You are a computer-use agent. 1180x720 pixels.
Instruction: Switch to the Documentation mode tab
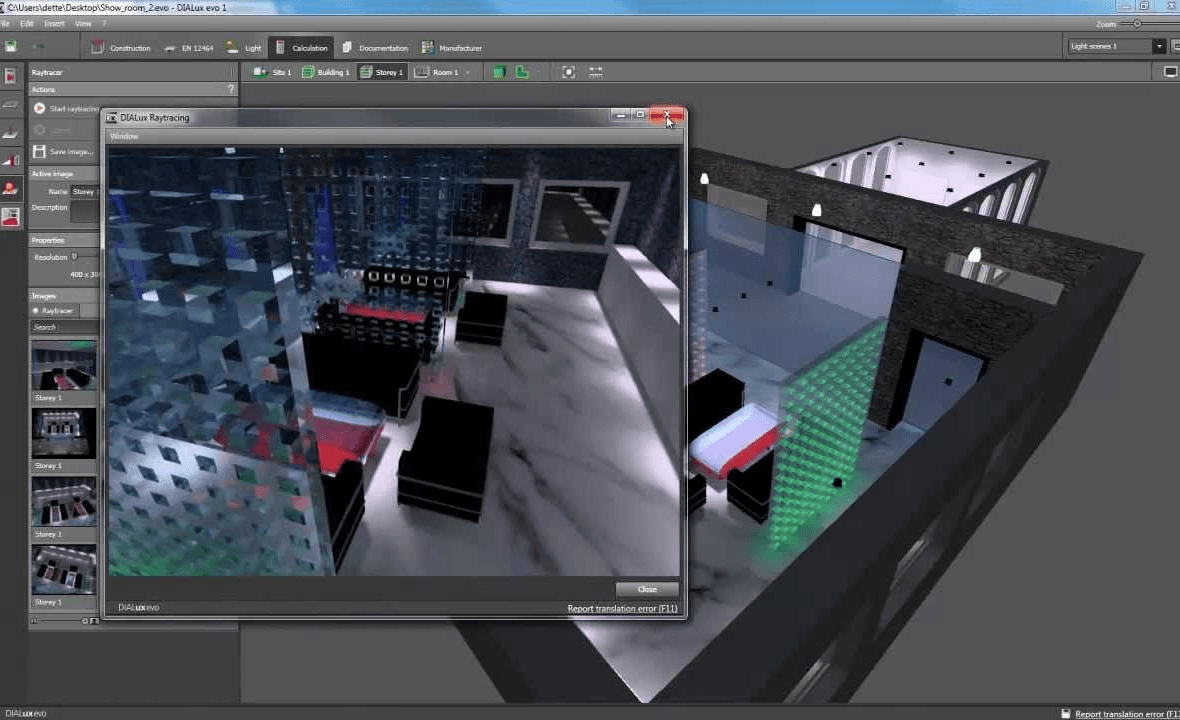375,48
